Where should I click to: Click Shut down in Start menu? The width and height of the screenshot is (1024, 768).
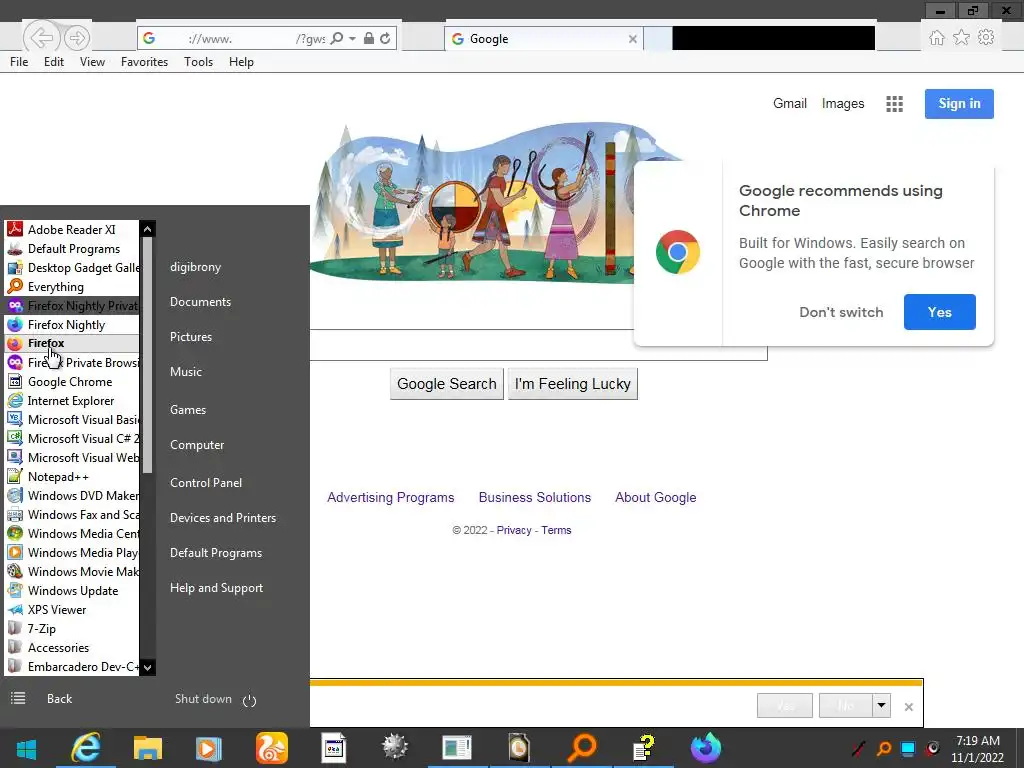[203, 699]
